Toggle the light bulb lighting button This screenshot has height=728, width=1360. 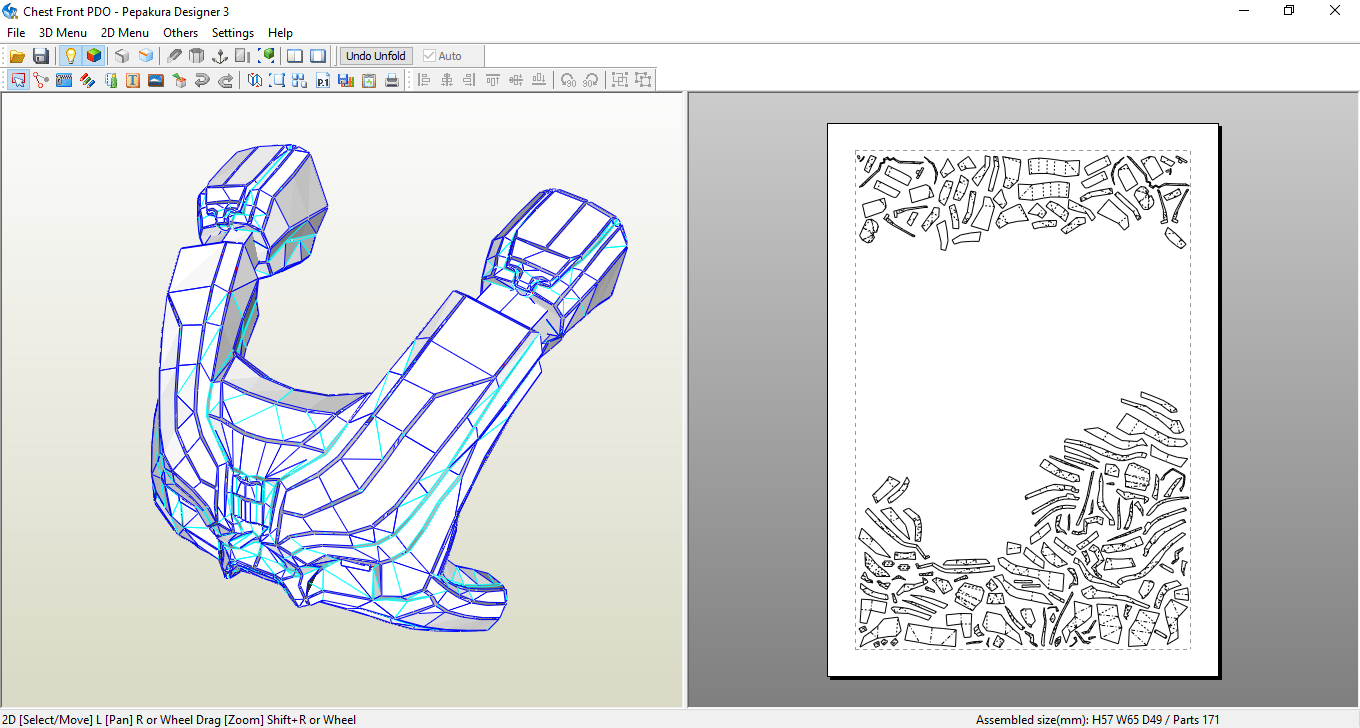pyautogui.click(x=70, y=56)
